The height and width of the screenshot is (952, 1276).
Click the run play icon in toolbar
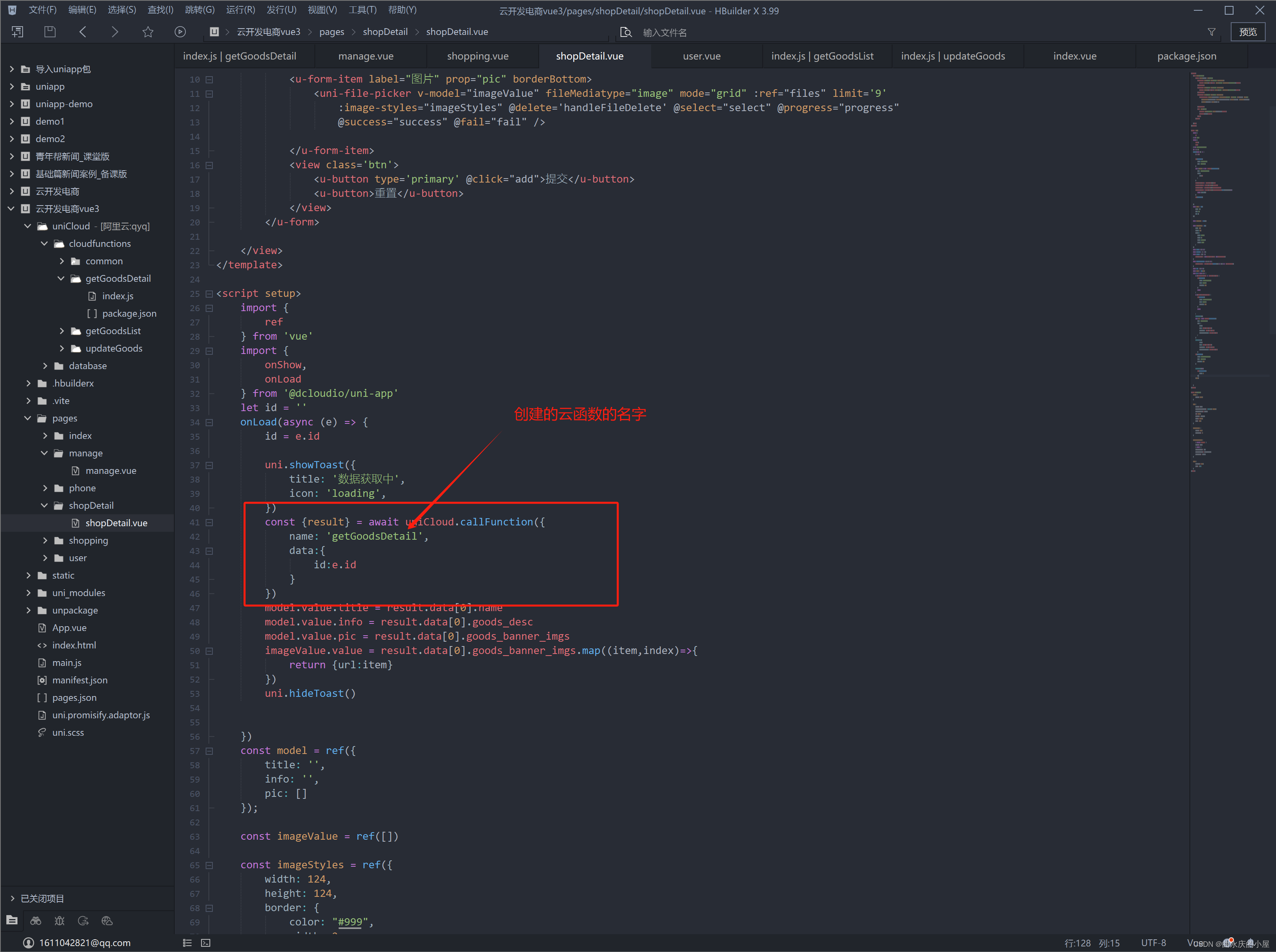pyautogui.click(x=181, y=32)
